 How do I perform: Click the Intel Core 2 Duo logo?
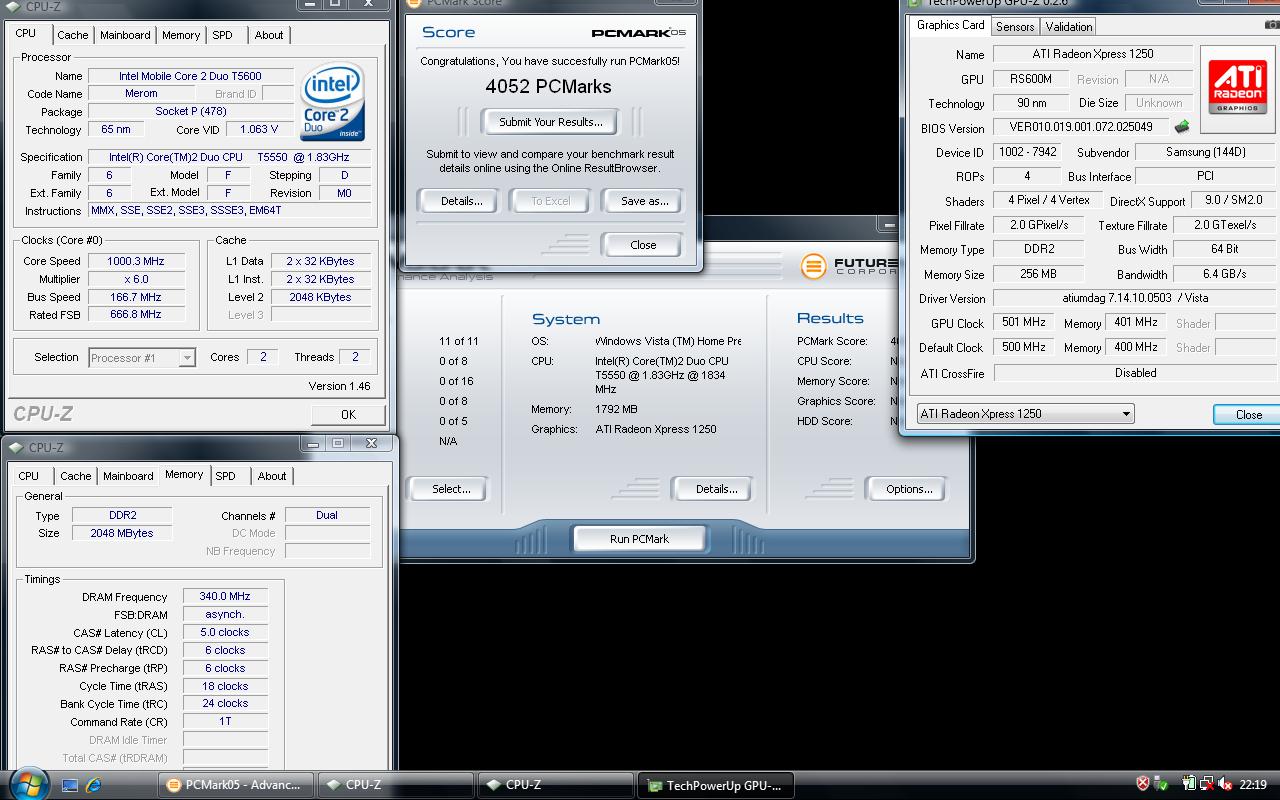click(333, 101)
